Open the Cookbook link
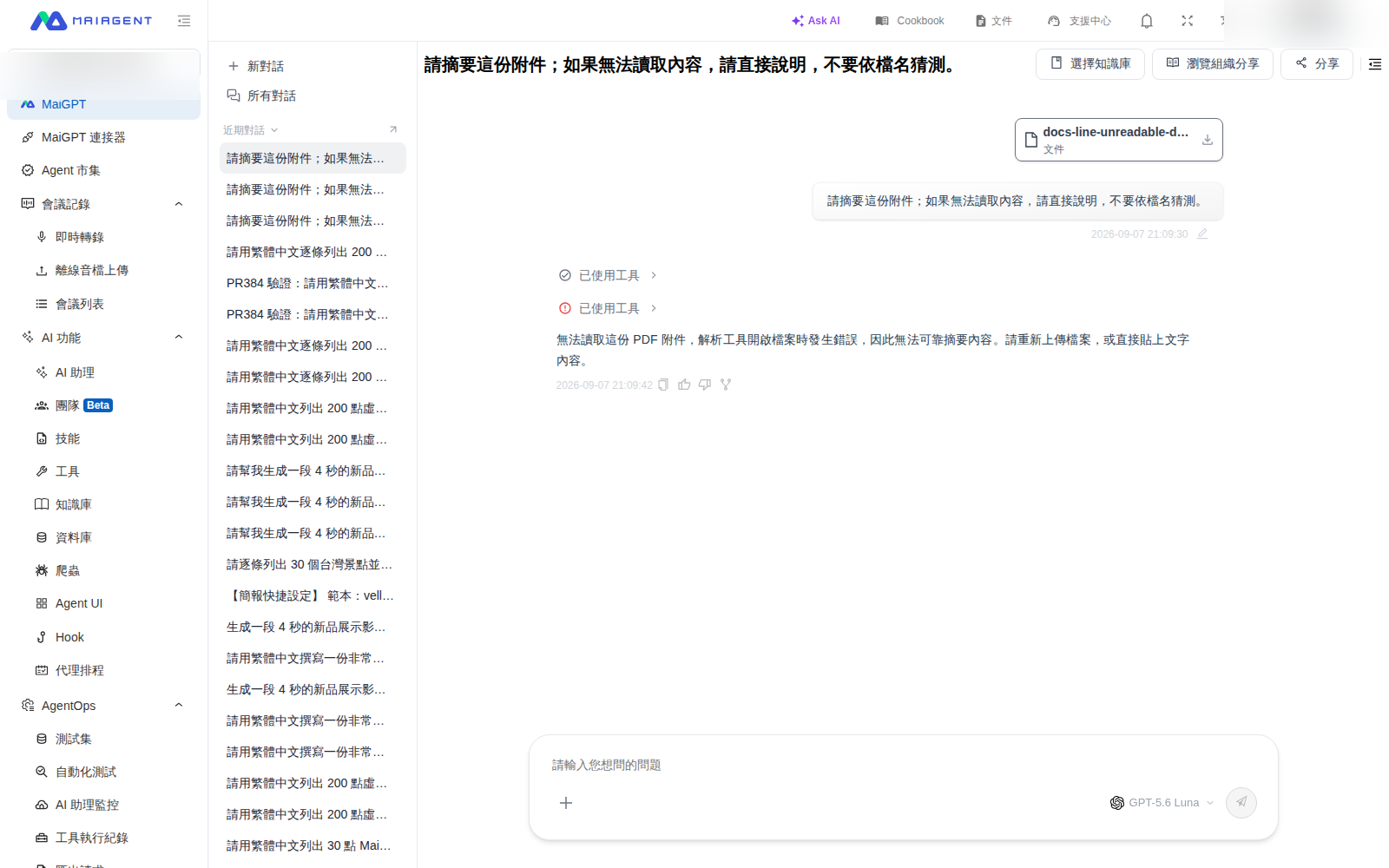The image size is (1389, 868). [910, 21]
